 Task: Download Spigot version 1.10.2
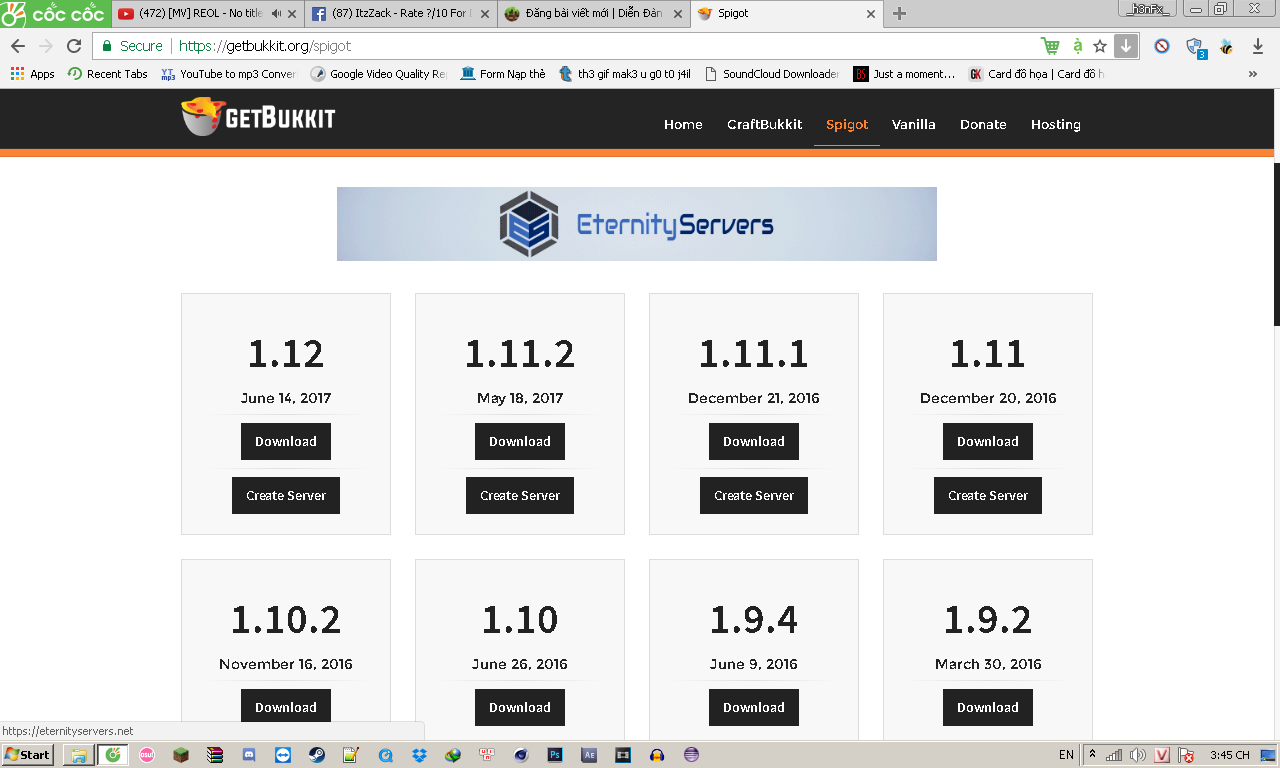[286, 707]
